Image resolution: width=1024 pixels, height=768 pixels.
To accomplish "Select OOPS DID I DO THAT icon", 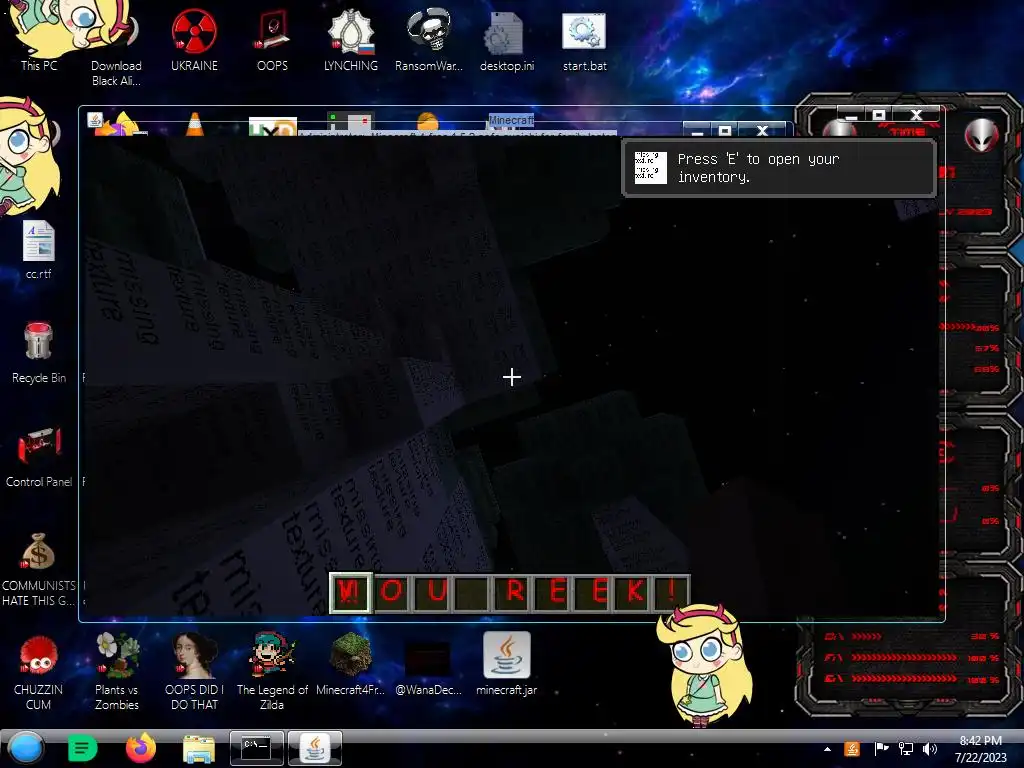I will point(194,671).
